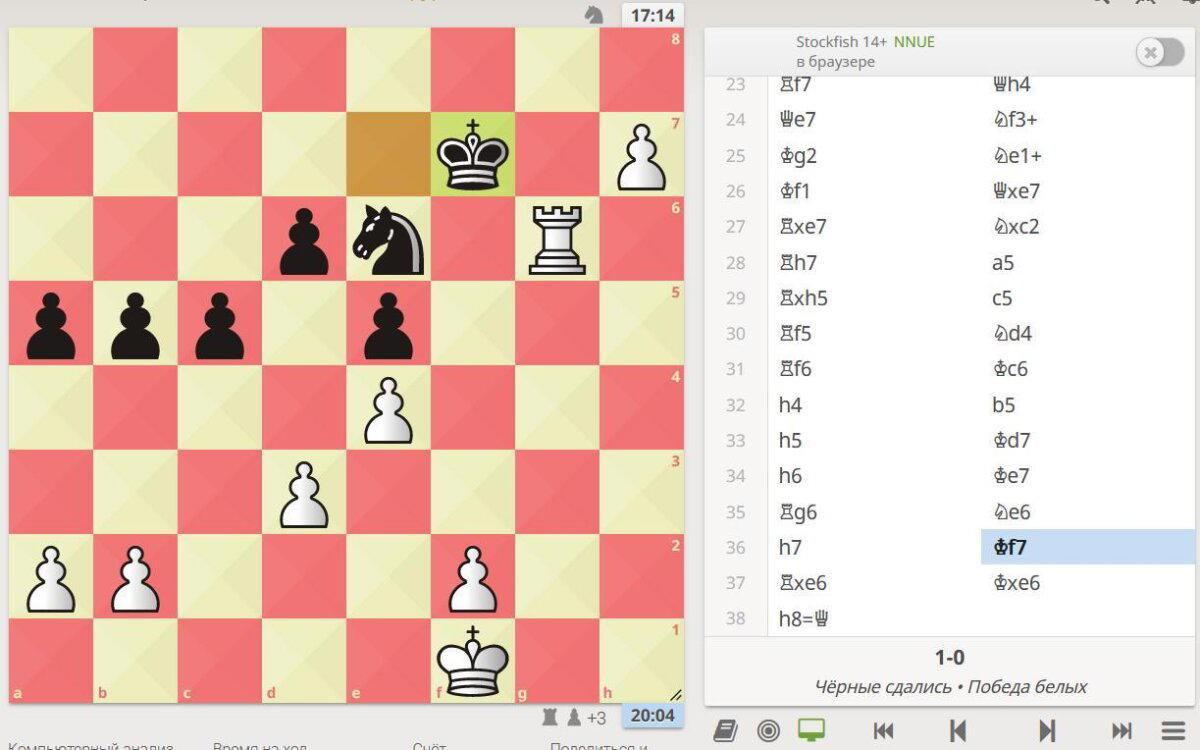Click the white rook on g6
1200x750 pixels.
click(x=557, y=239)
